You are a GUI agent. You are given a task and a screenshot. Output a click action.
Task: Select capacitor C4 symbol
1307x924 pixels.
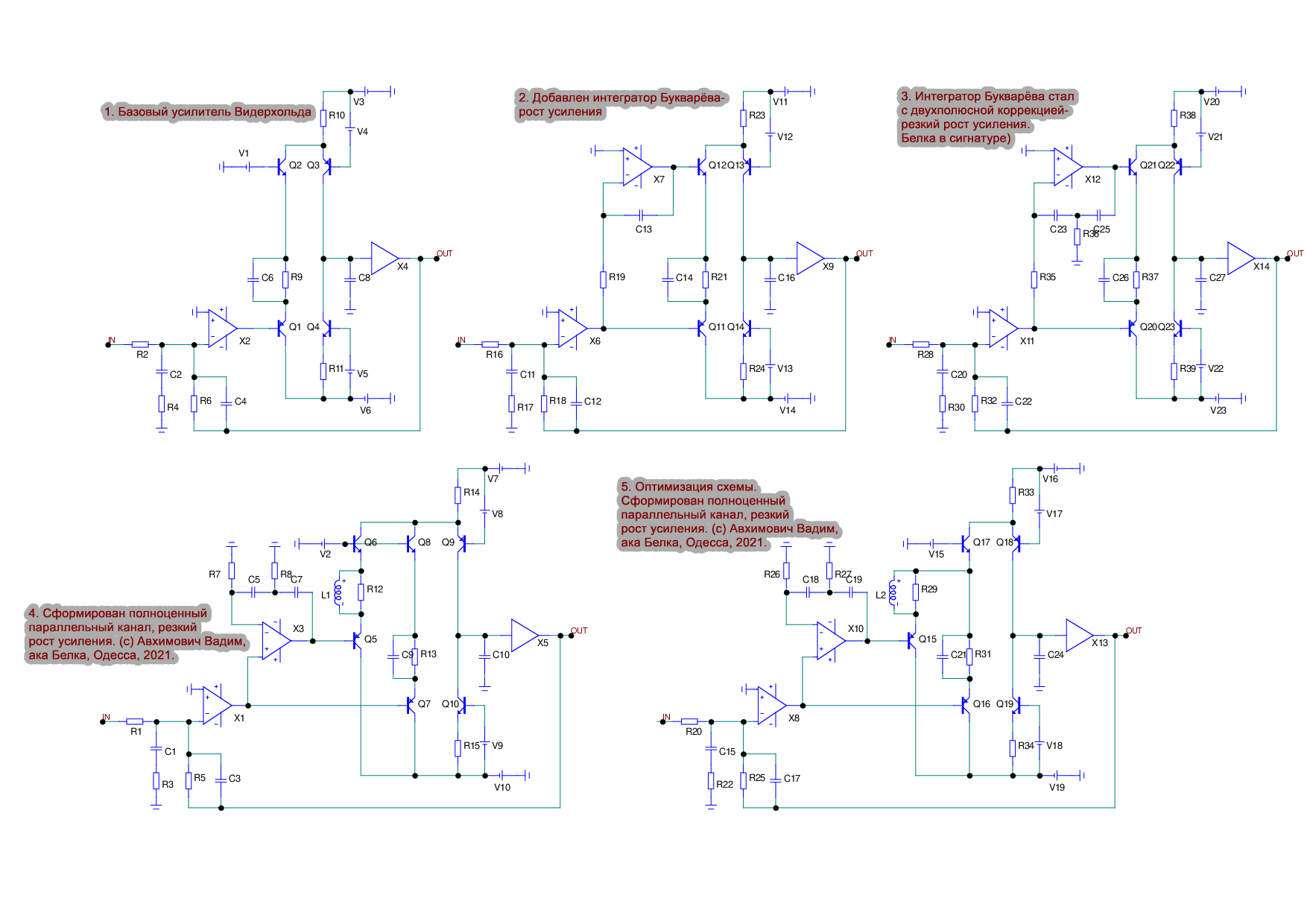click(x=227, y=404)
